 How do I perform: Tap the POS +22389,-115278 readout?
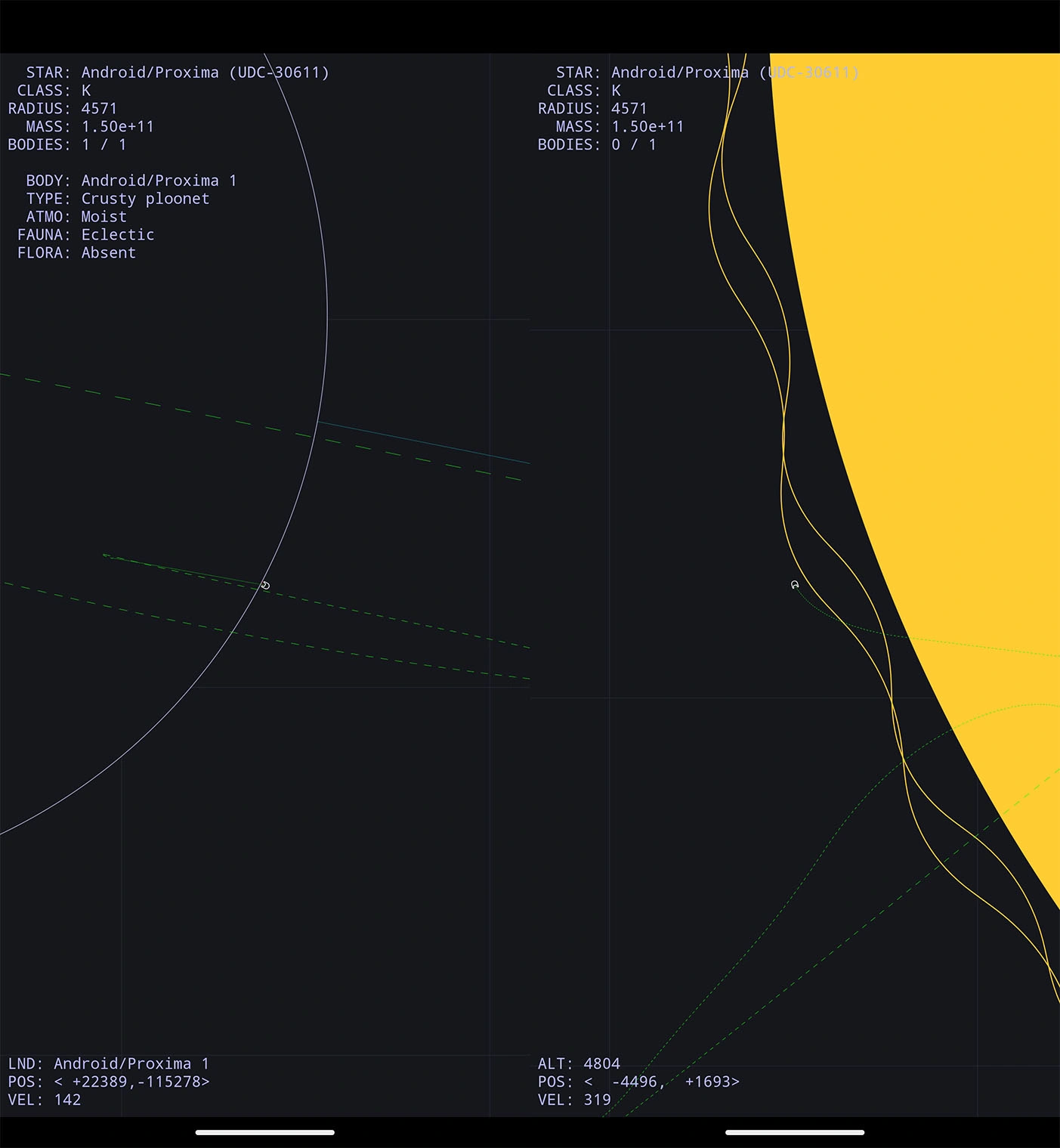[x=109, y=1082]
